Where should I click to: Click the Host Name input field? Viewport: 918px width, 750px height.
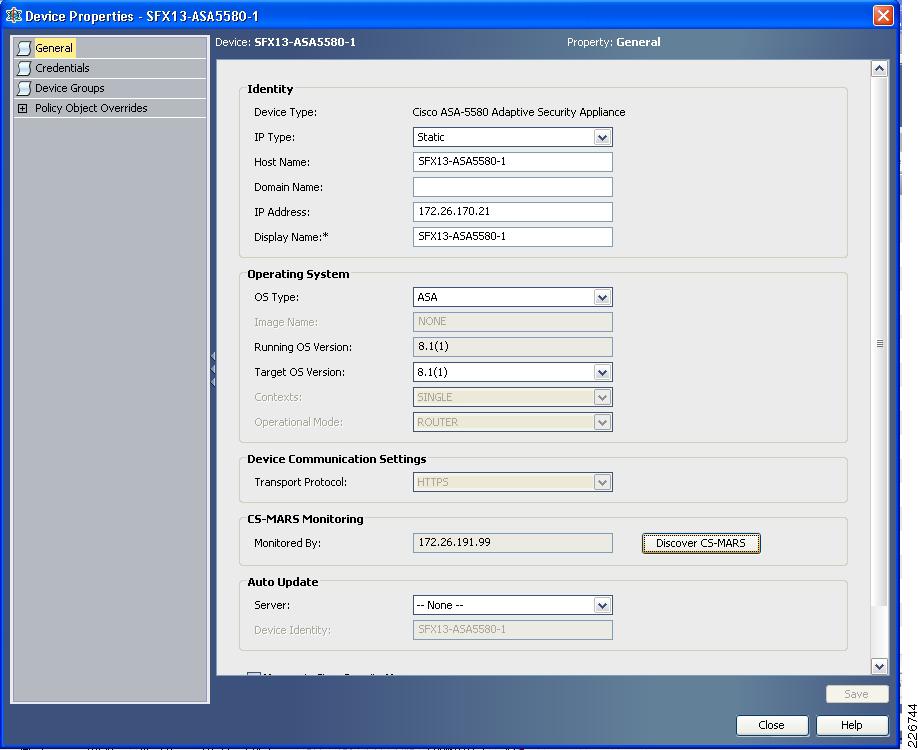click(512, 162)
